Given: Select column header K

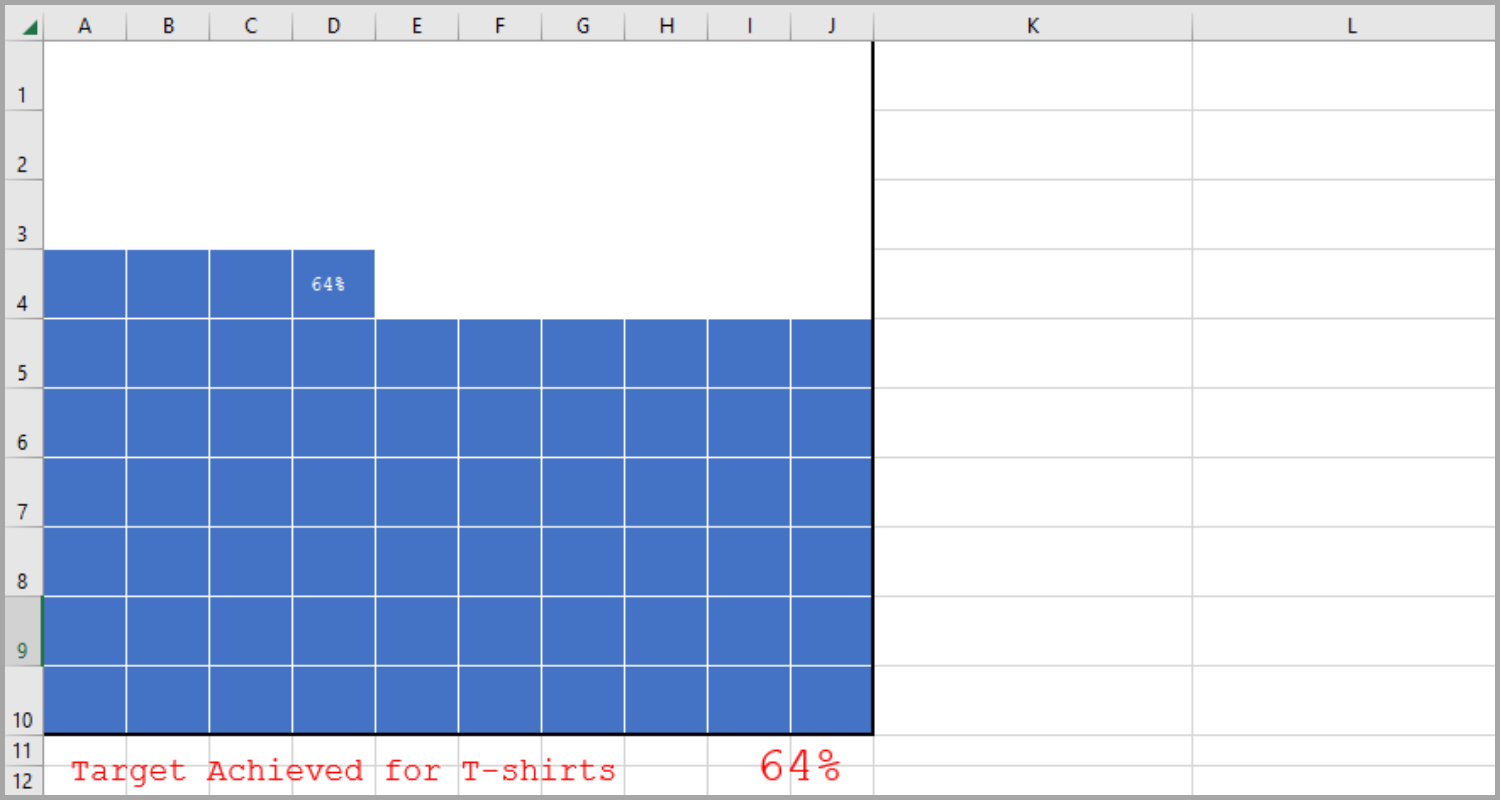Looking at the screenshot, I should coord(1032,25).
